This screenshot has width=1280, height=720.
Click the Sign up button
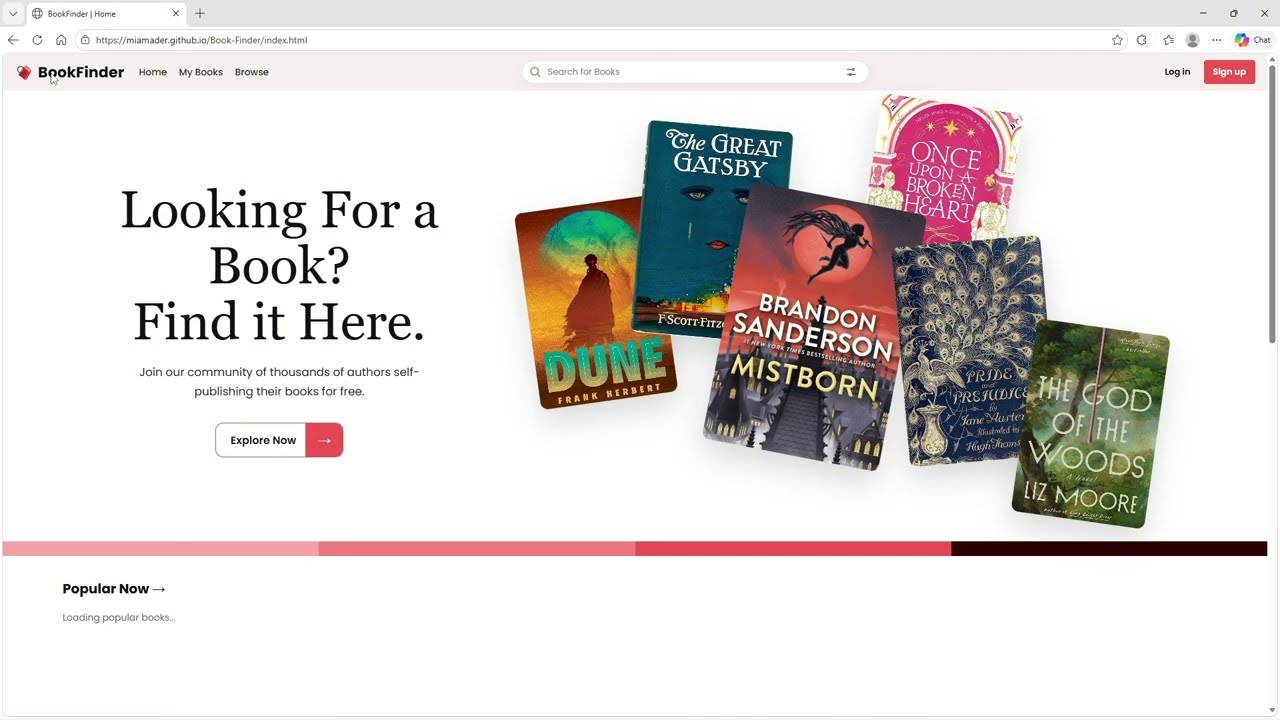point(1229,72)
